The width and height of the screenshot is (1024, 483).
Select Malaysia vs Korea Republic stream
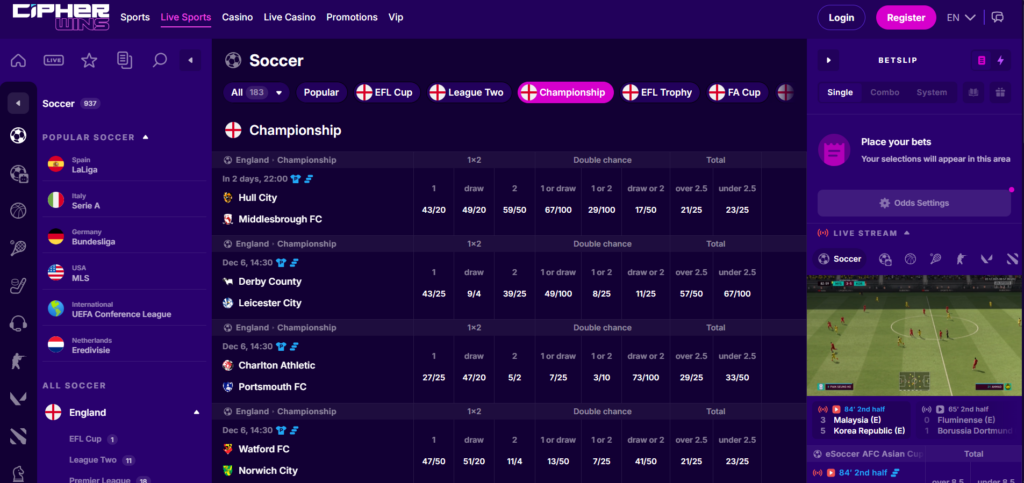[x=860, y=420]
